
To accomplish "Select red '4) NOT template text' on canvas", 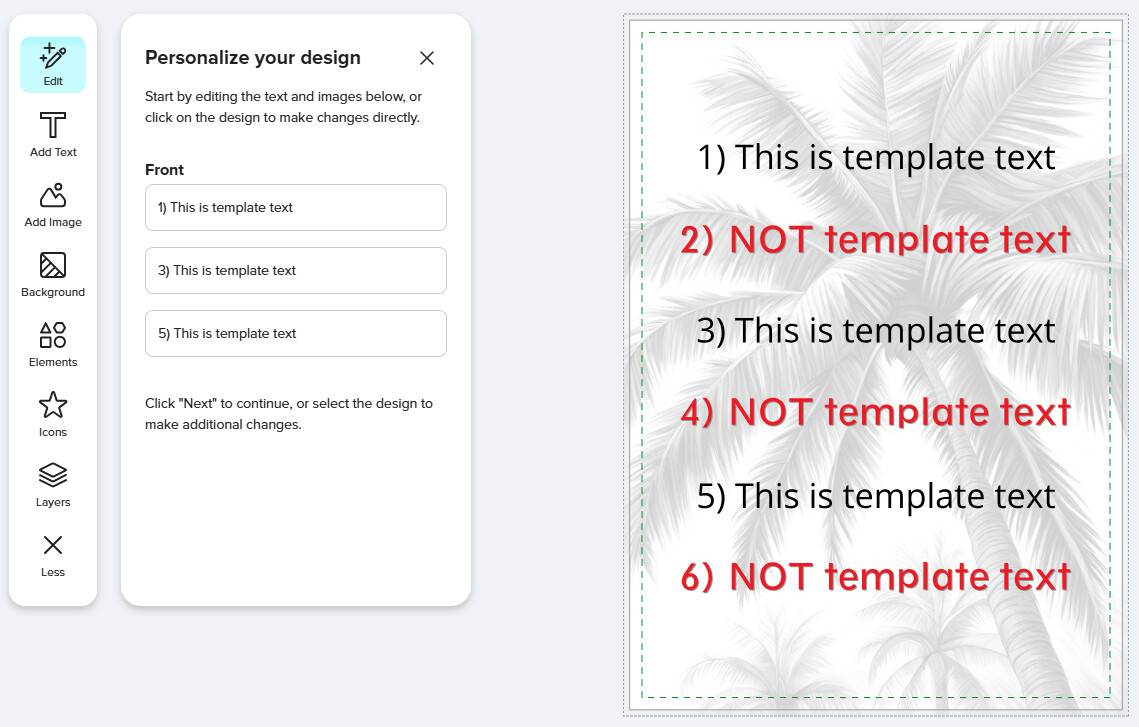I will pos(876,412).
